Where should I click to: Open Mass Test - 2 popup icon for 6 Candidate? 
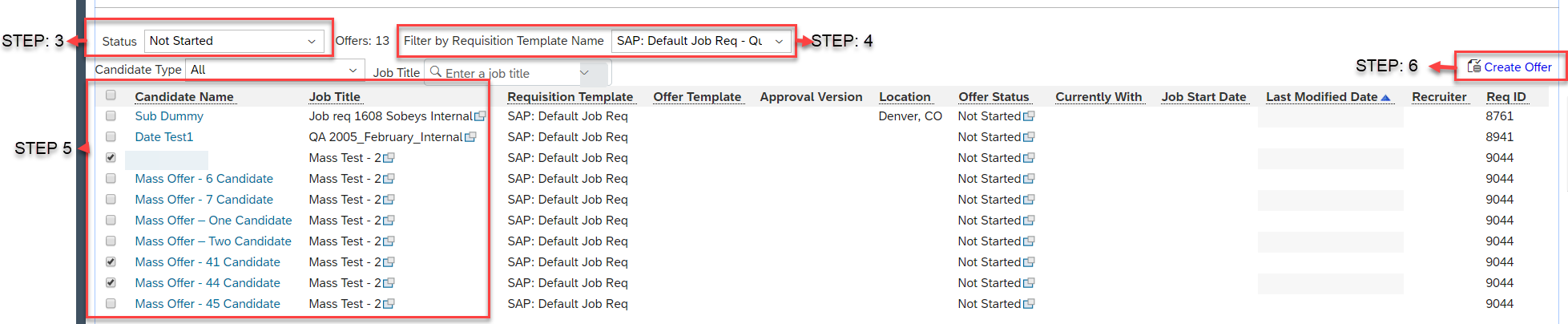[389, 179]
